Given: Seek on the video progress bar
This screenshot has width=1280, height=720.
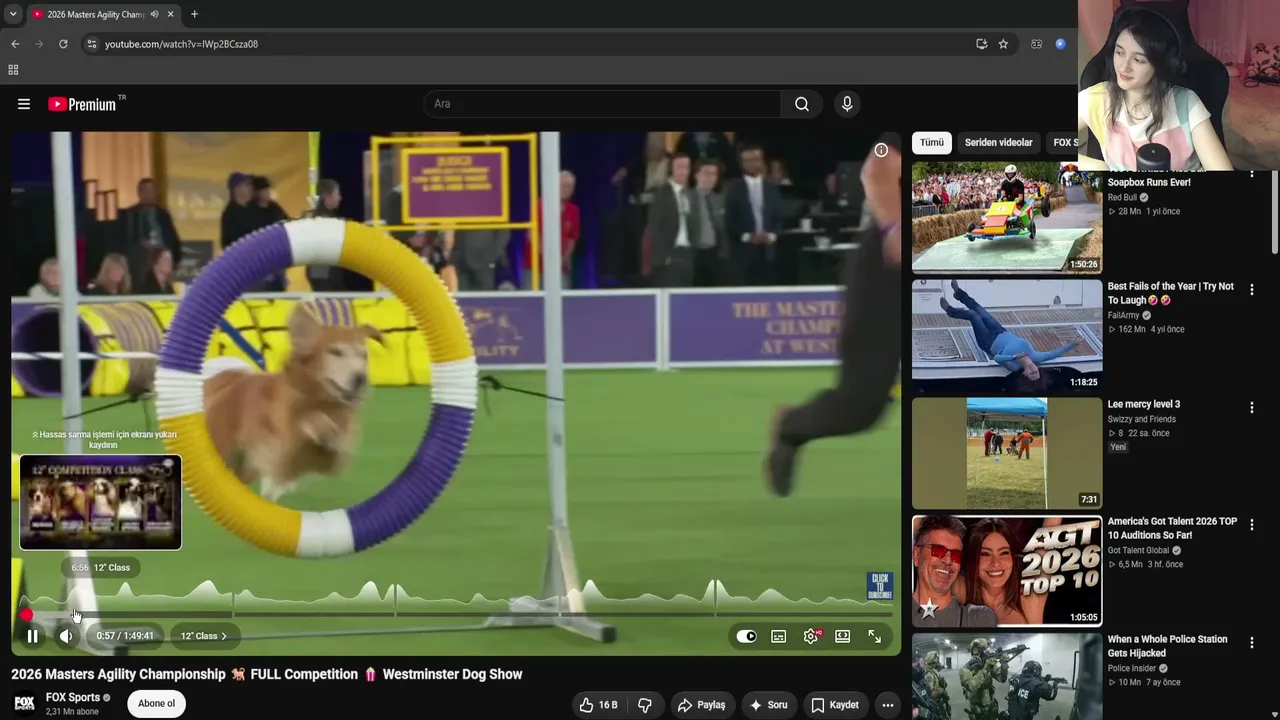Looking at the screenshot, I should pos(456,614).
